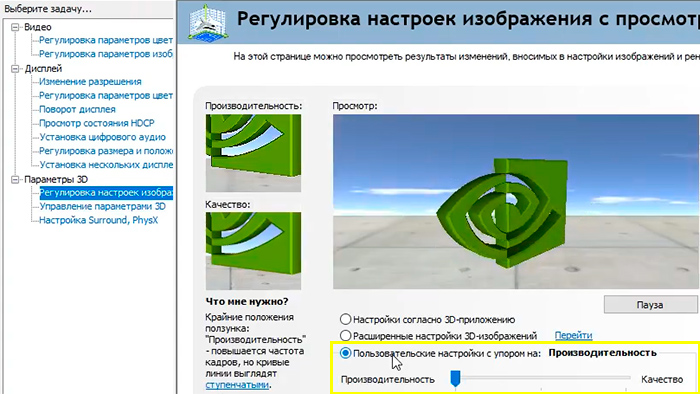The height and width of the screenshot is (394, 700).
Task: Select Настройки согласно 3D-приложению radio button
Action: click(345, 319)
